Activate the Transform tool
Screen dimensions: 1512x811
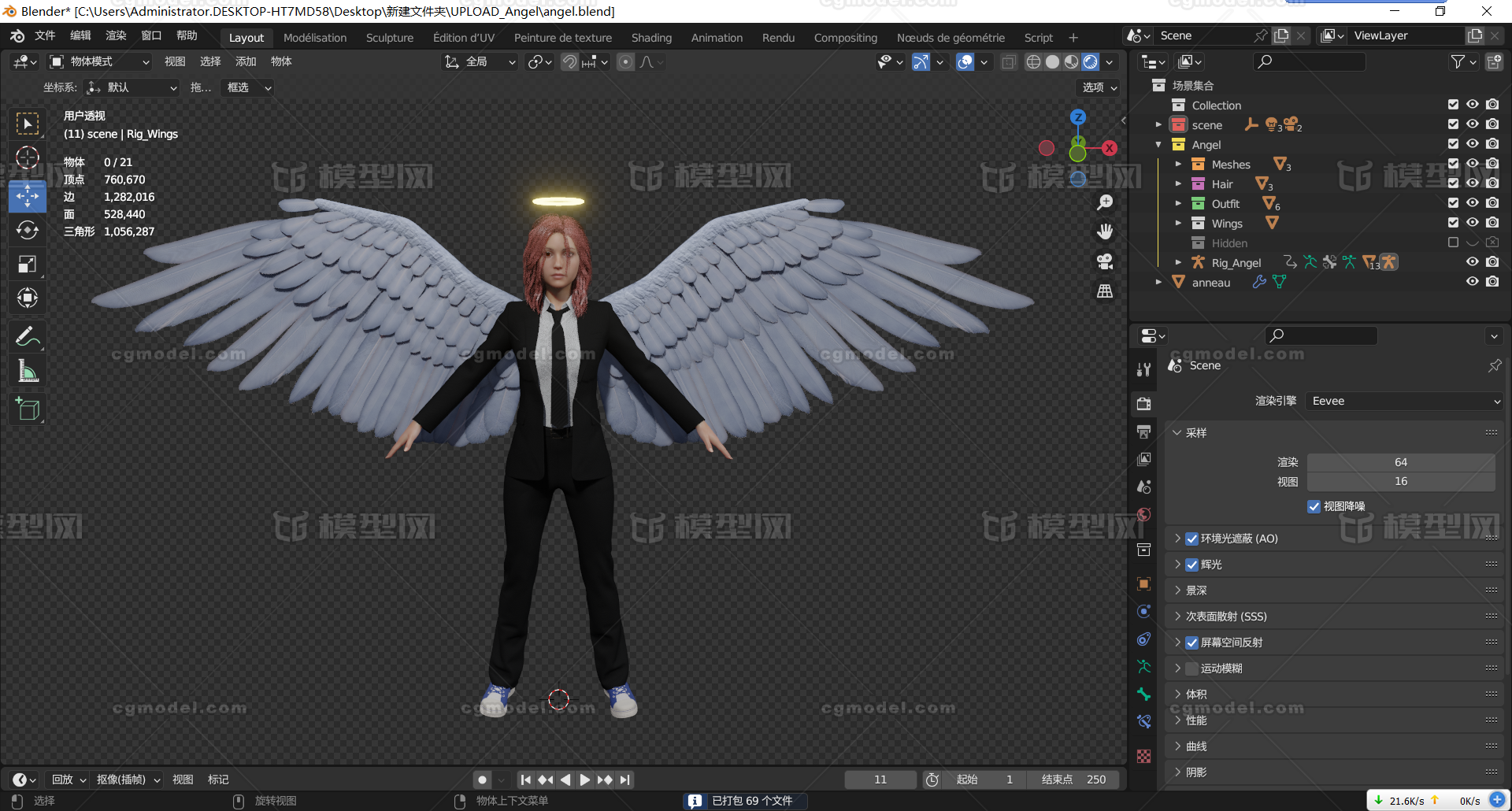tap(28, 298)
